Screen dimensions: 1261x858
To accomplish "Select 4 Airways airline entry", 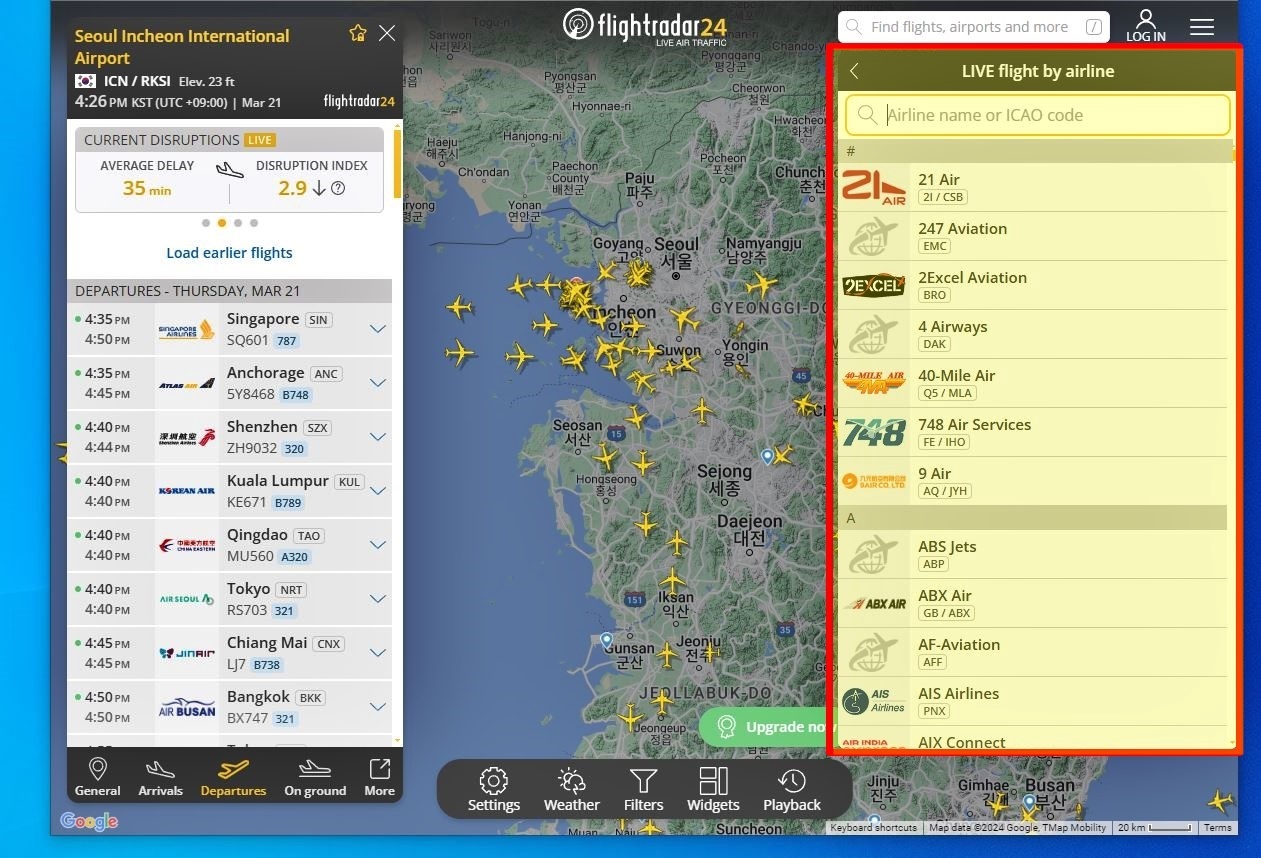I will pos(1031,334).
